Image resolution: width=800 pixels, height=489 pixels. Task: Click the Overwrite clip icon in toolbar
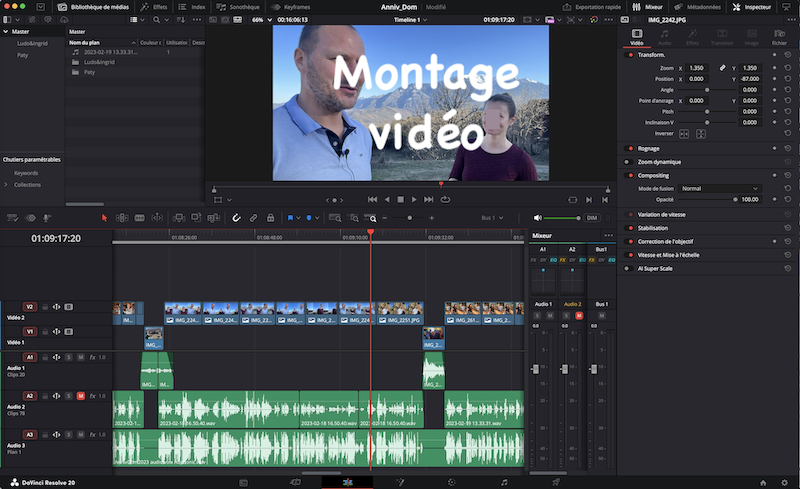pos(196,218)
